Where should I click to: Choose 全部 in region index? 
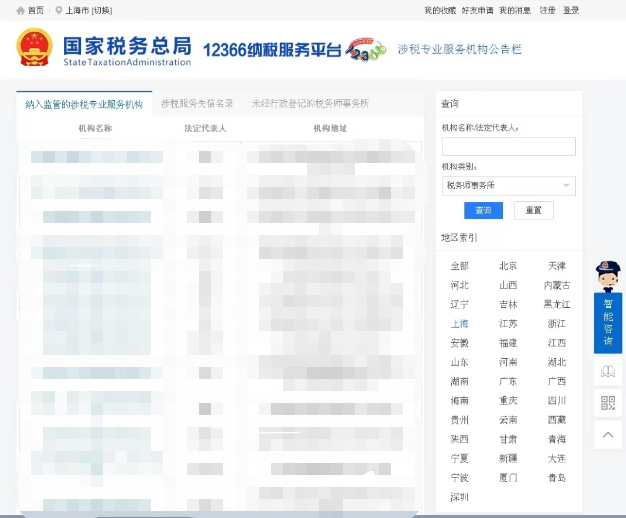[460, 266]
